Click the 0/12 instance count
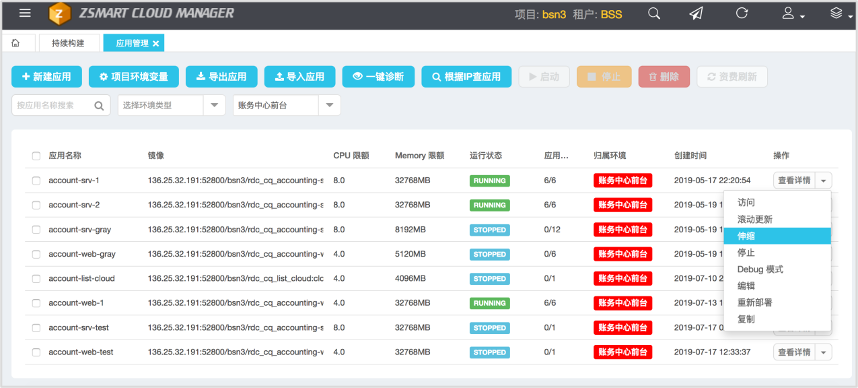Screen dimensions: 858x388 553,230
